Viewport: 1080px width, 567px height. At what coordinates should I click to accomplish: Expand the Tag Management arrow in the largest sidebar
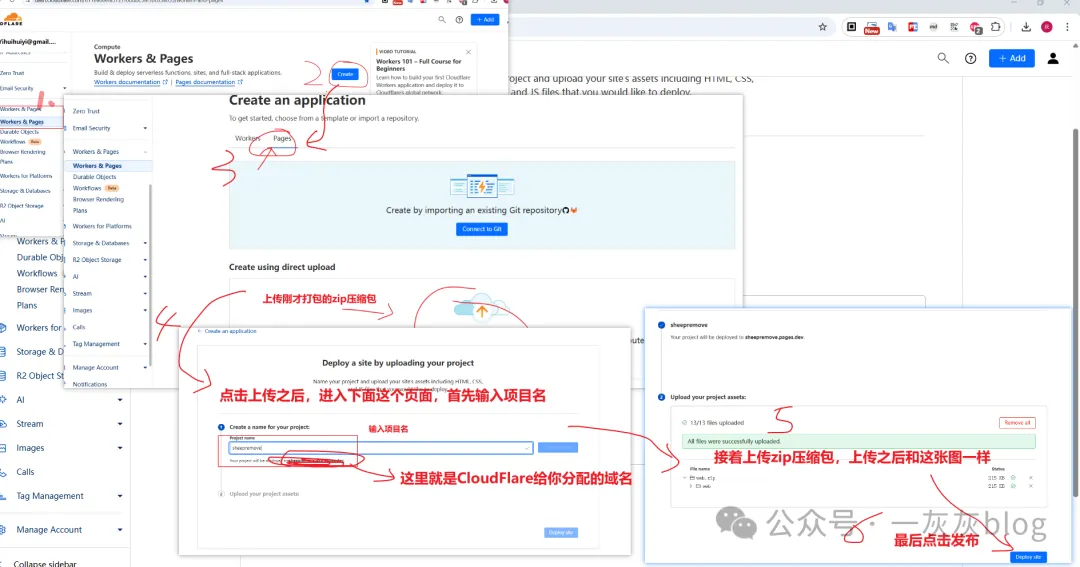tap(120, 496)
